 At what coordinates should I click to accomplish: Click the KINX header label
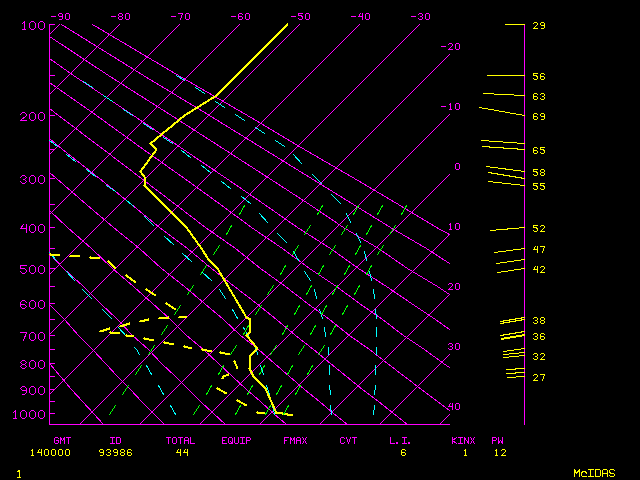point(462,440)
